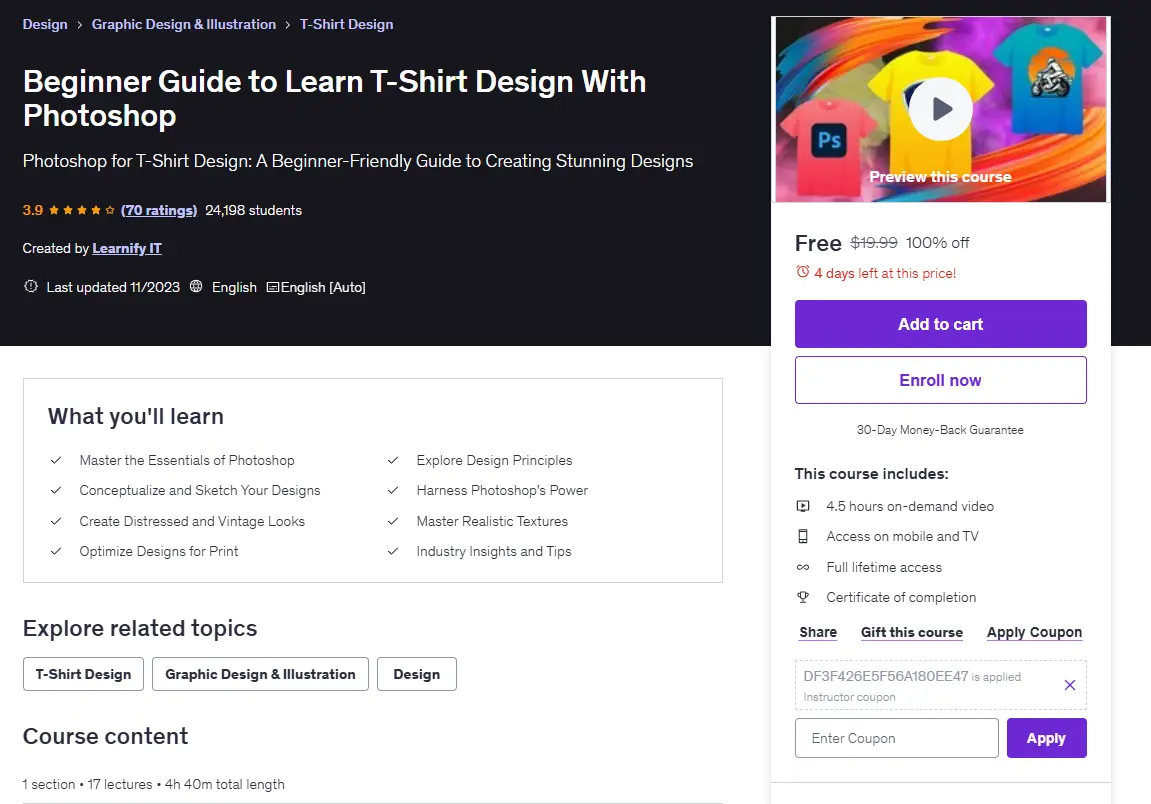Image resolution: width=1151 pixels, height=804 pixels.
Task: Click the '4.5 hours on-demand video' text
Action: (909, 506)
